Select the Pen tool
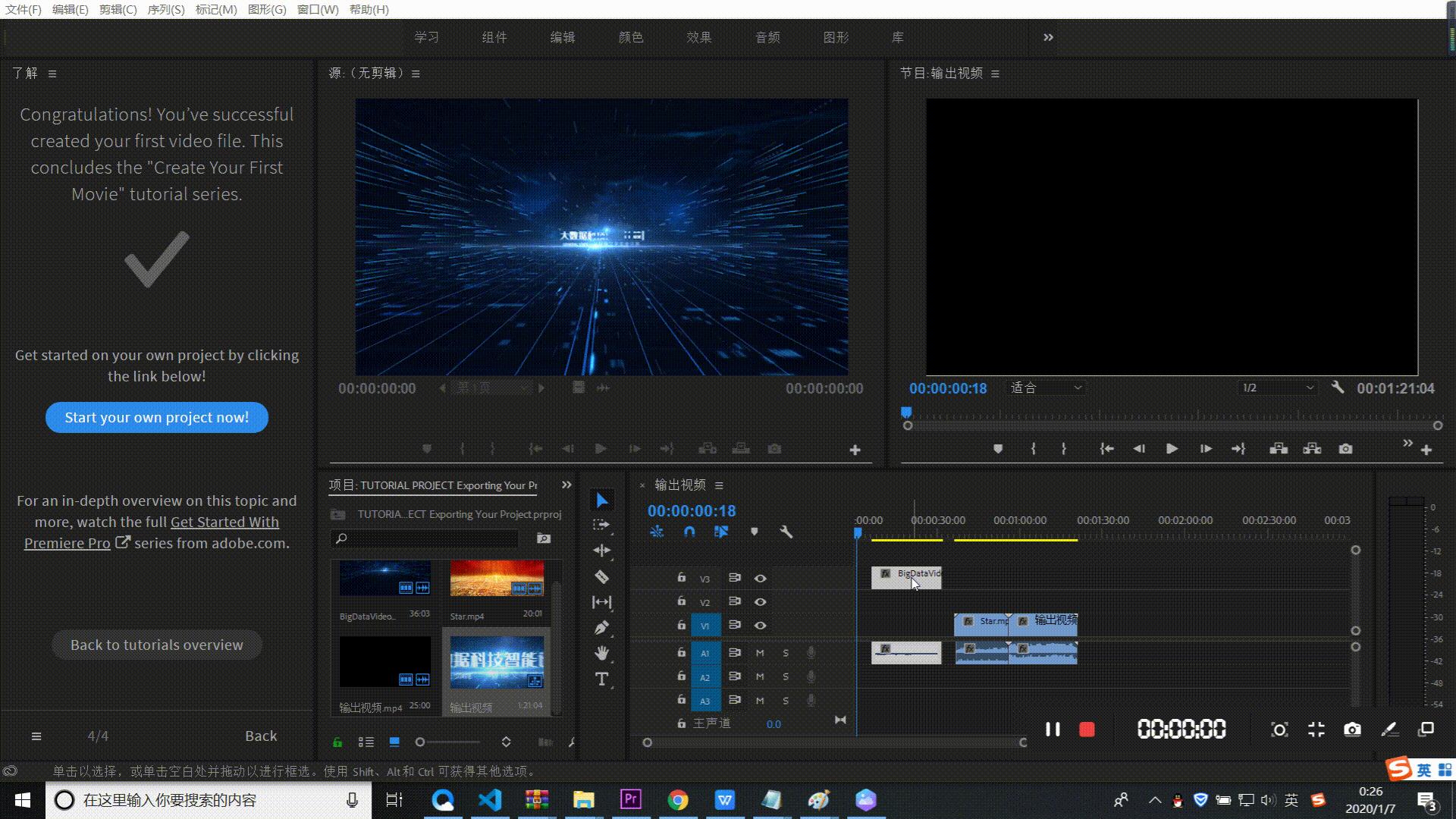This screenshot has height=819, width=1456. coord(602,628)
